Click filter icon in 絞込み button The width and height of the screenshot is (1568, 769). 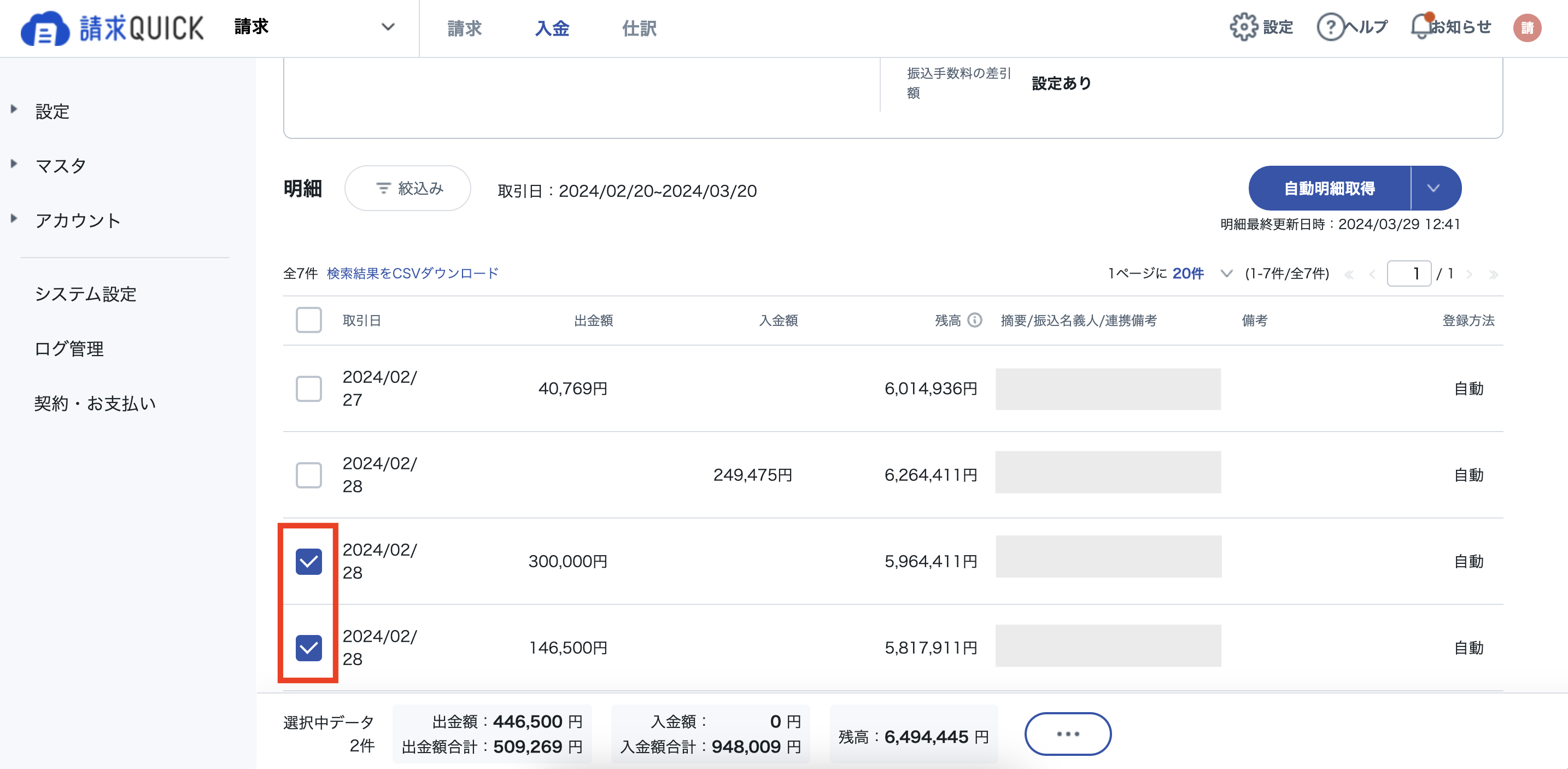[x=383, y=189]
